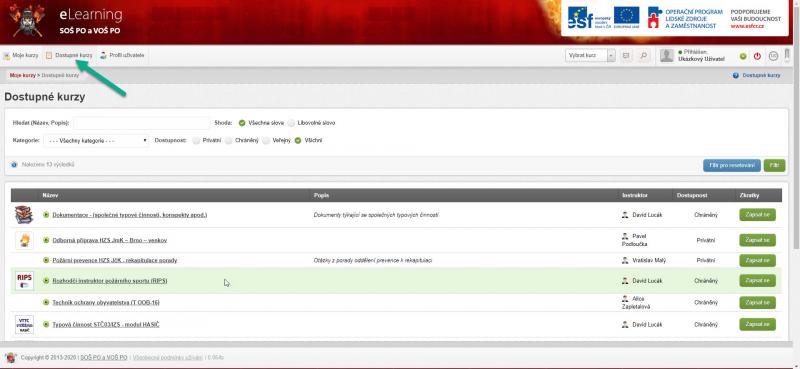The height and width of the screenshot is (369, 800).
Task: Select the Chráněný availability option
Action: click(x=229, y=140)
